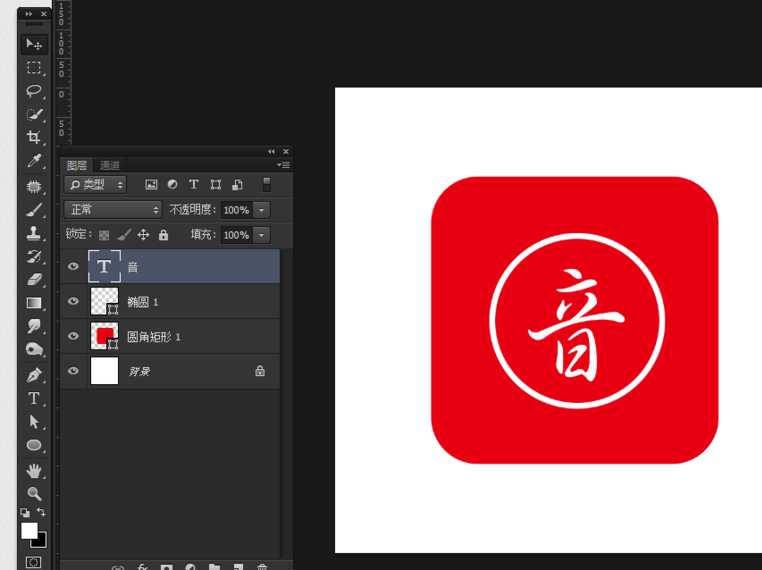Toggle Quick Mask mode icon
This screenshot has height=570, width=762.
click(33, 562)
